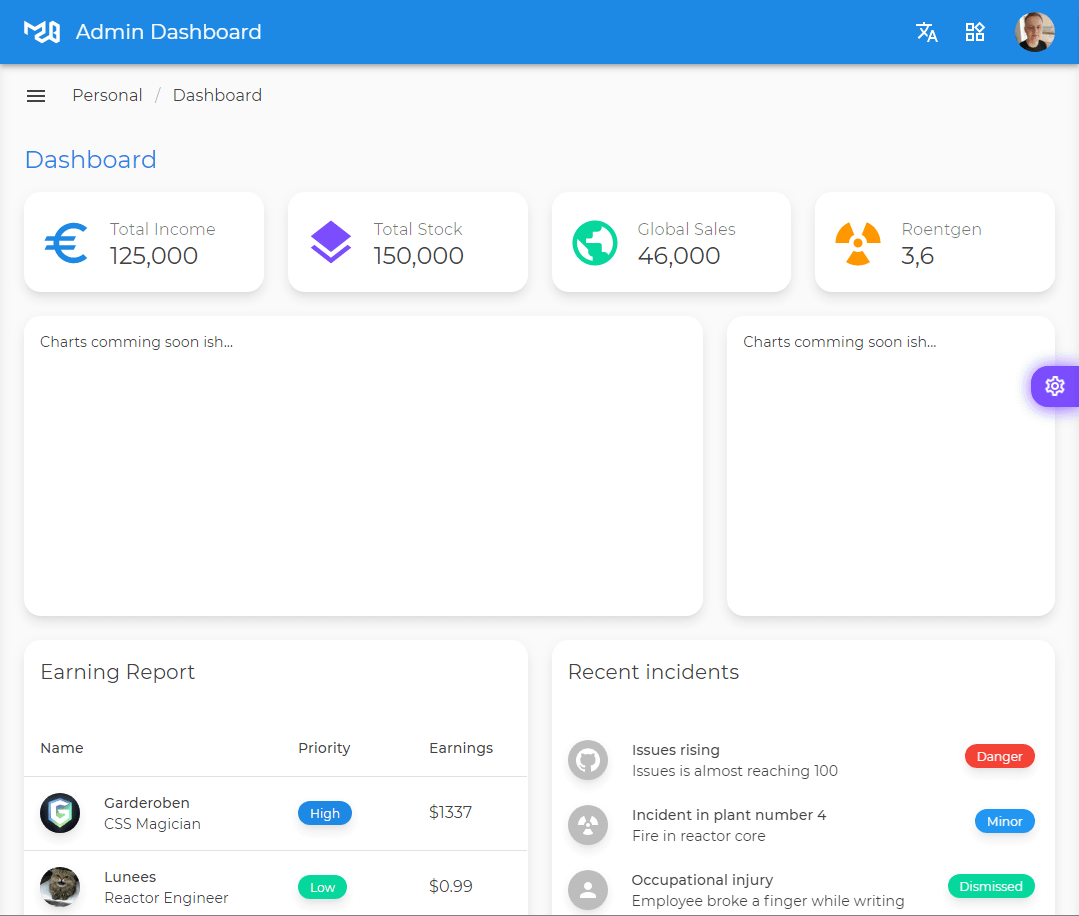Image resolution: width=1079 pixels, height=916 pixels.
Task: Navigate to Personal in the breadcrumb
Action: point(107,95)
